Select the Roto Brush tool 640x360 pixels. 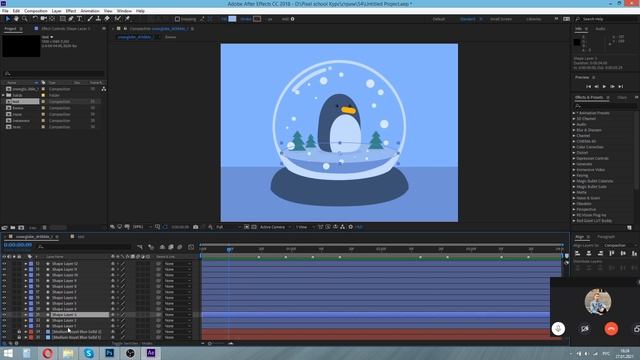tap(118, 19)
